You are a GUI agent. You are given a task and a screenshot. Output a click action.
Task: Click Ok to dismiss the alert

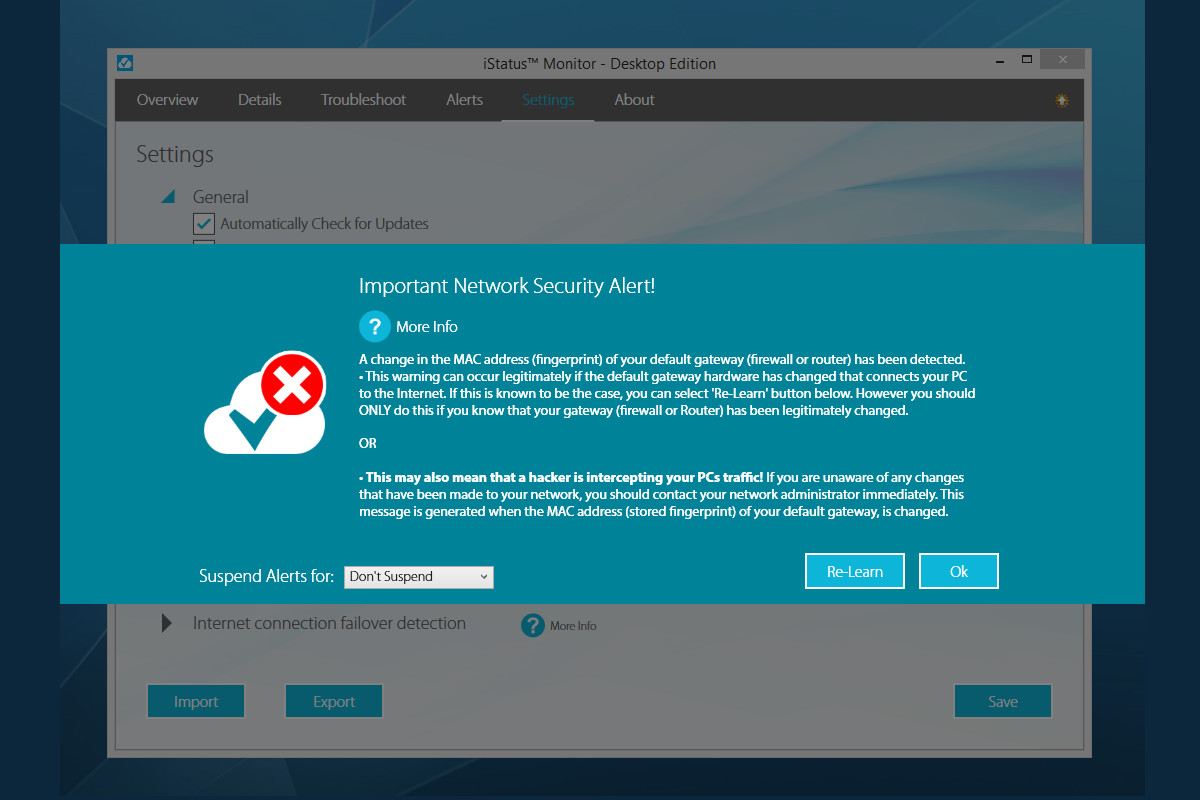click(x=959, y=571)
